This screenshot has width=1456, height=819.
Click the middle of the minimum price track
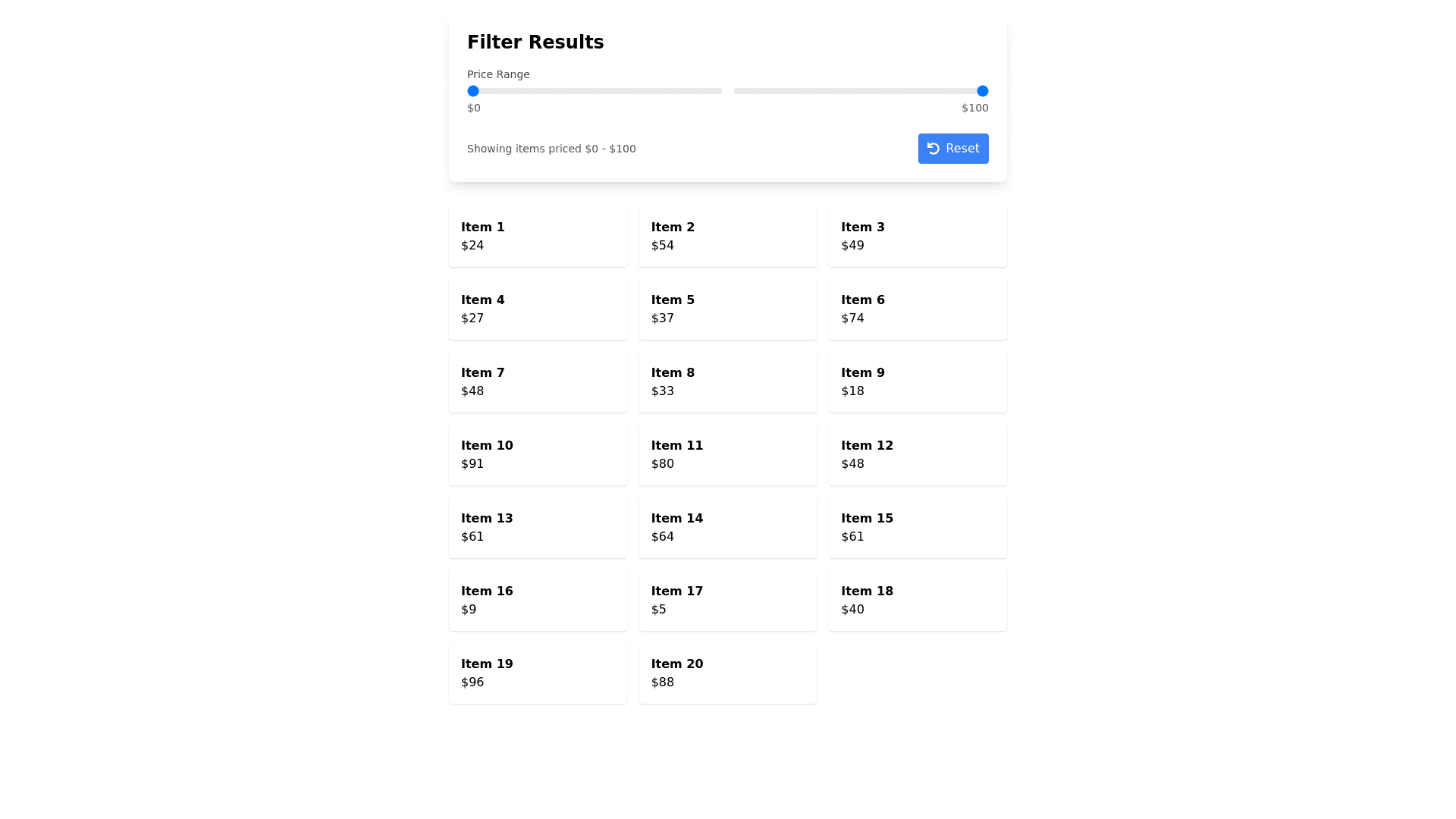click(x=595, y=91)
